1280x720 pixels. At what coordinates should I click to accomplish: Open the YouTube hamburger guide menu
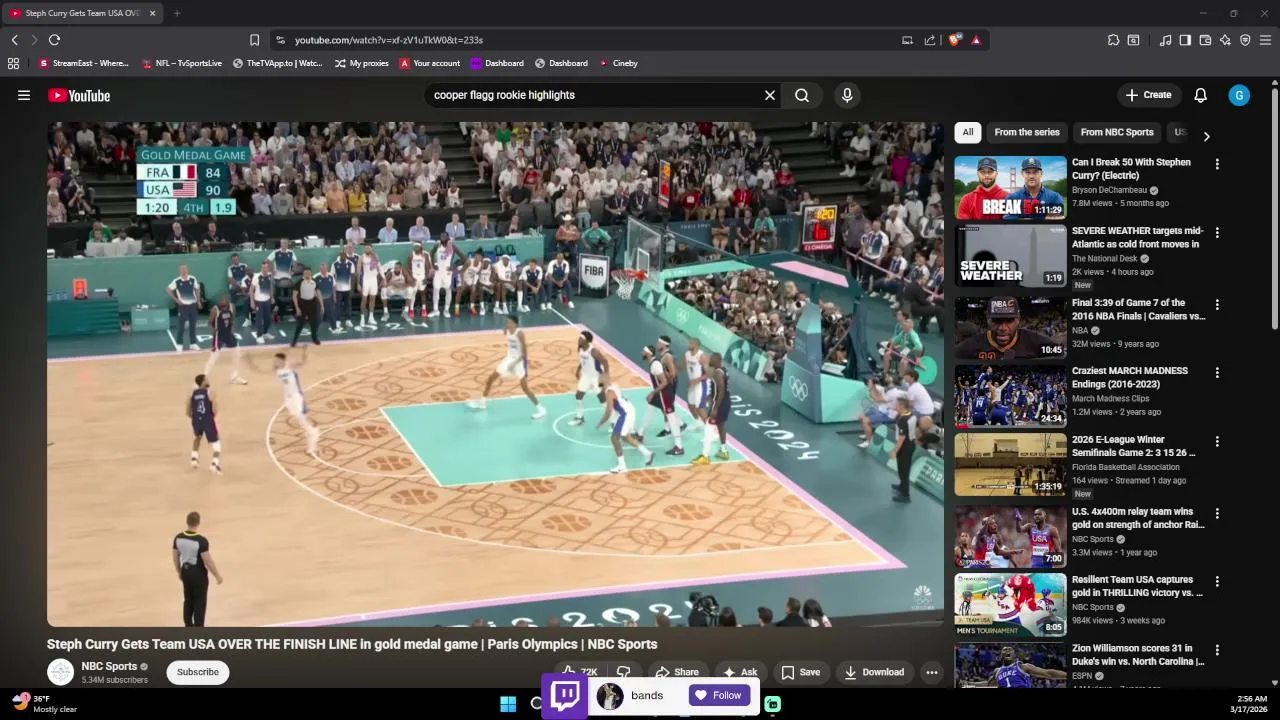(x=24, y=95)
